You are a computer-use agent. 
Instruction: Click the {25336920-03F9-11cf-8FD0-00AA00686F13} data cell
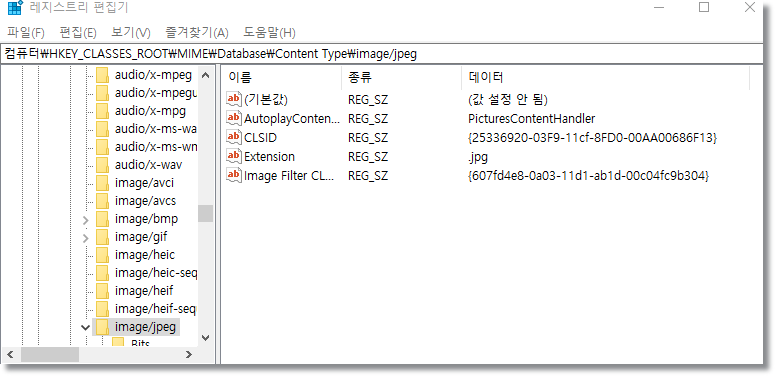592,137
